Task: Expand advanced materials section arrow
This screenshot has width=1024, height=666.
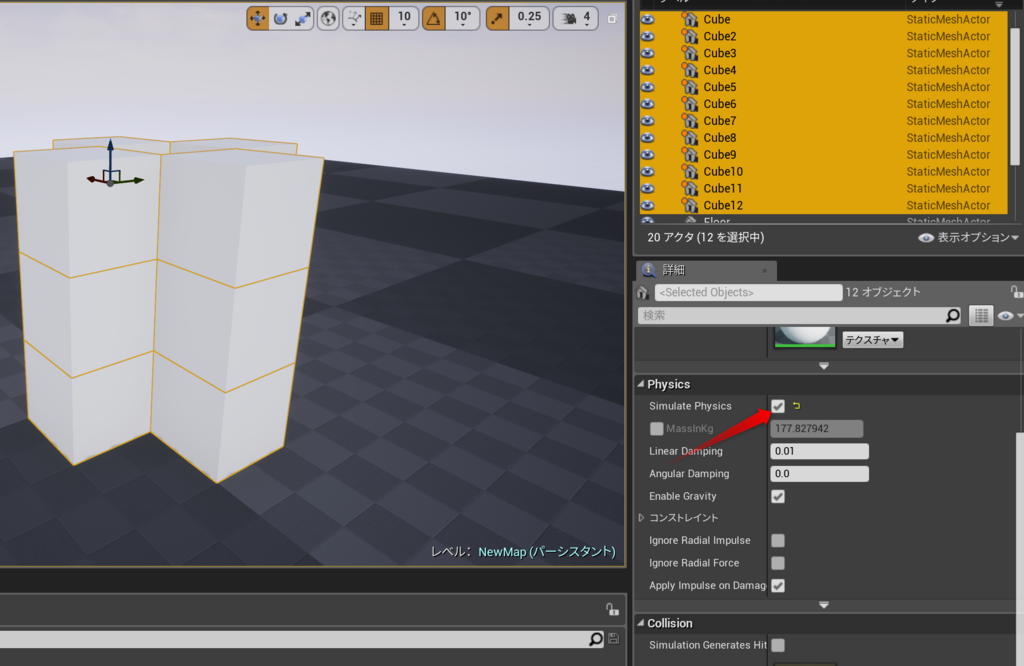Action: click(824, 366)
